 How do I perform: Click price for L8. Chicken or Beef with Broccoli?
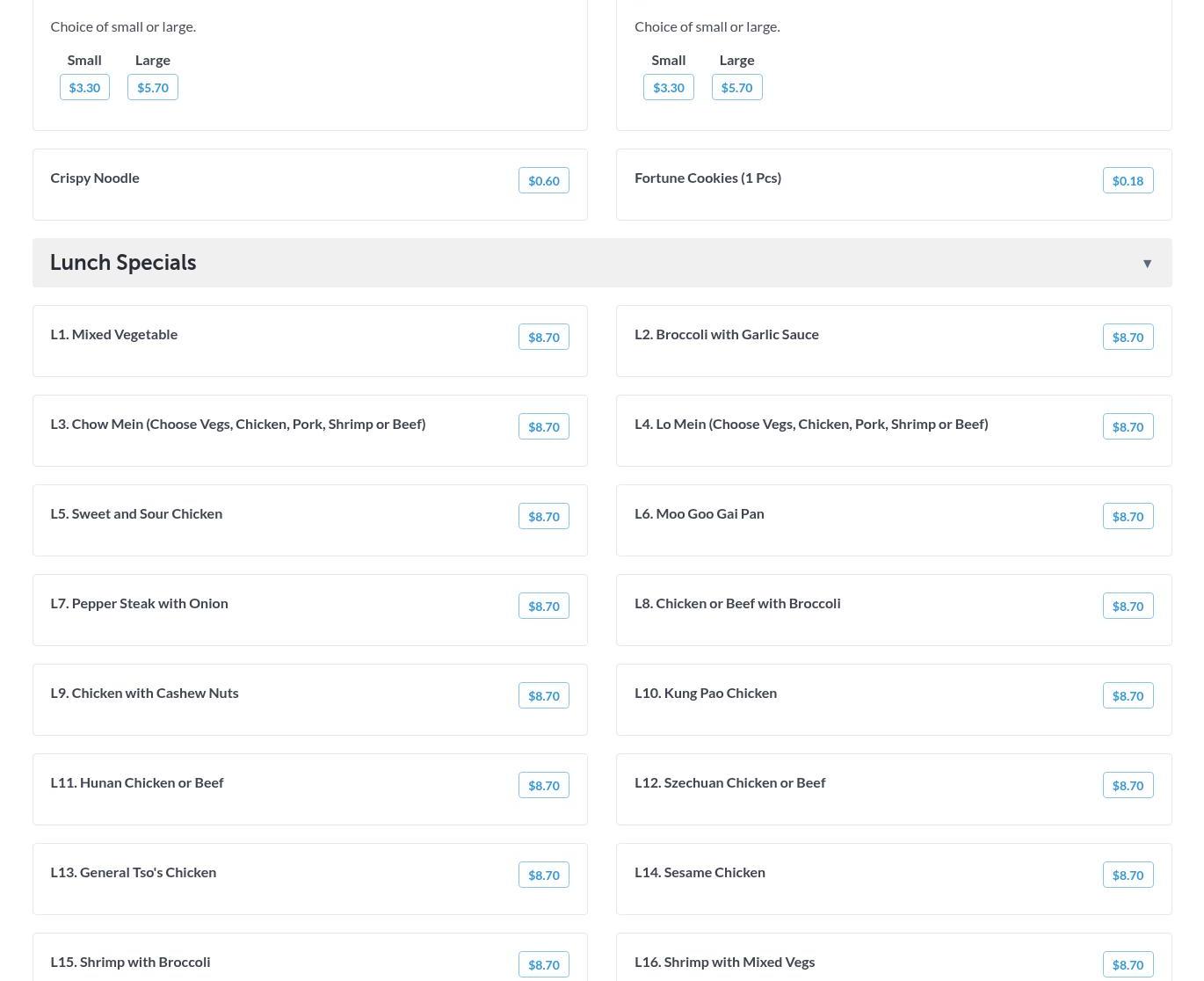pos(1128,606)
